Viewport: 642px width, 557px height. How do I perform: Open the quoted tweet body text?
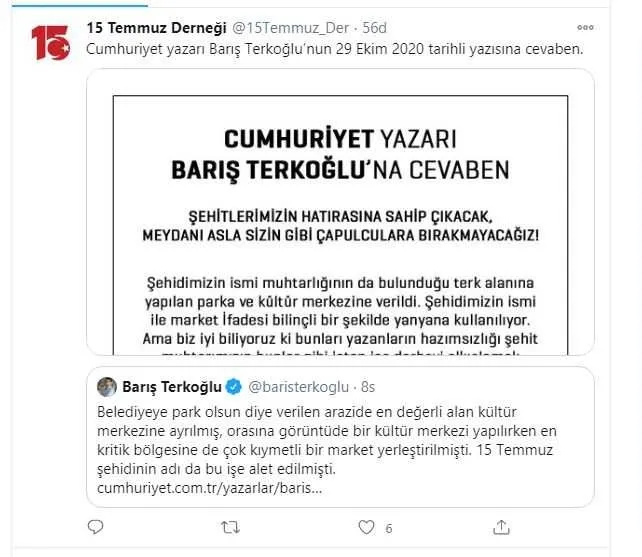click(x=327, y=440)
